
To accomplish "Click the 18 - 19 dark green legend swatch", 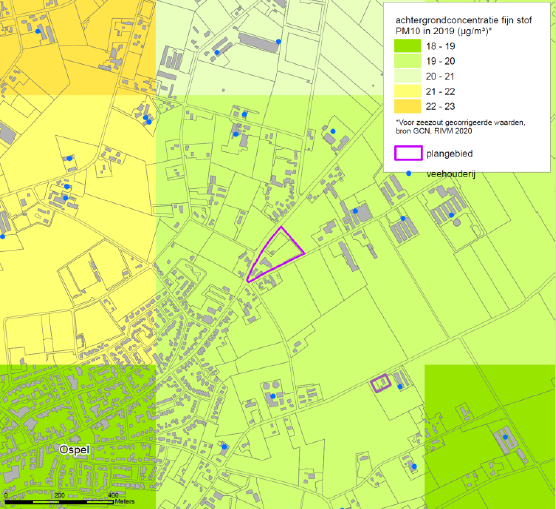I will point(407,46).
